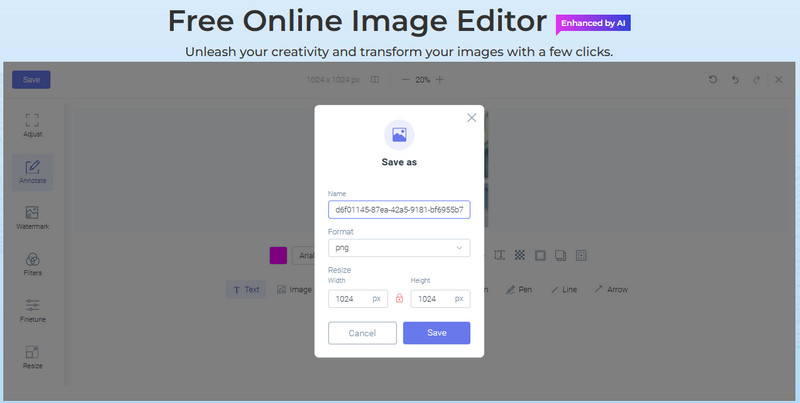Click the file Name input field

(x=399, y=210)
